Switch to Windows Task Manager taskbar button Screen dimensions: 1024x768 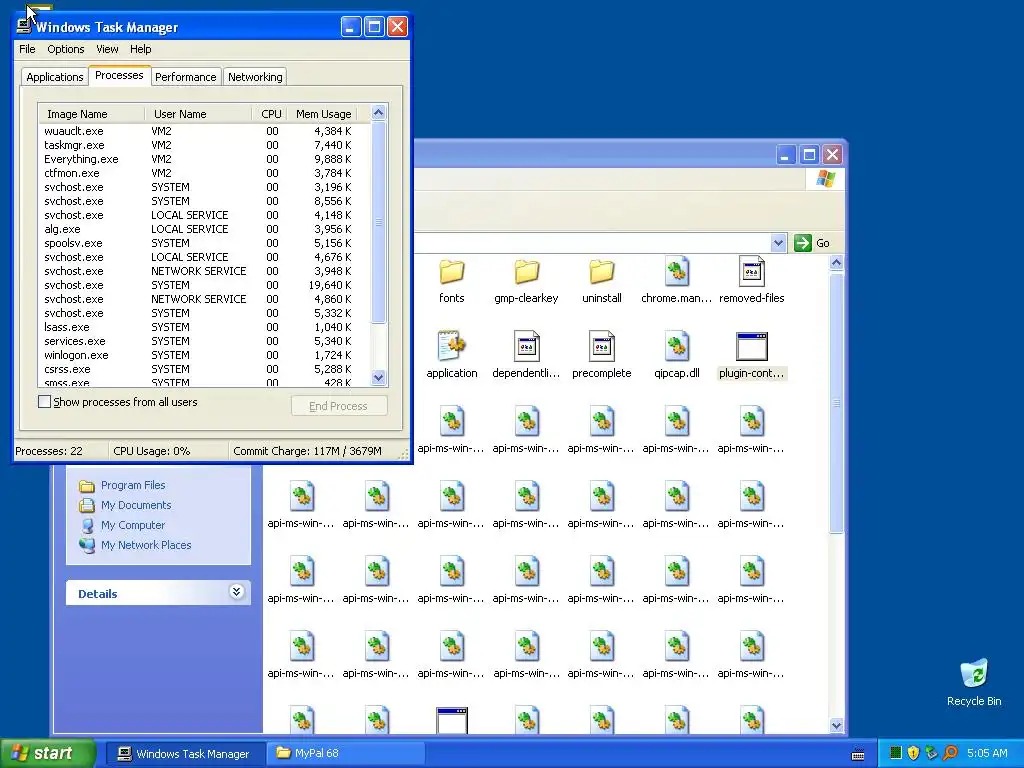tap(185, 754)
